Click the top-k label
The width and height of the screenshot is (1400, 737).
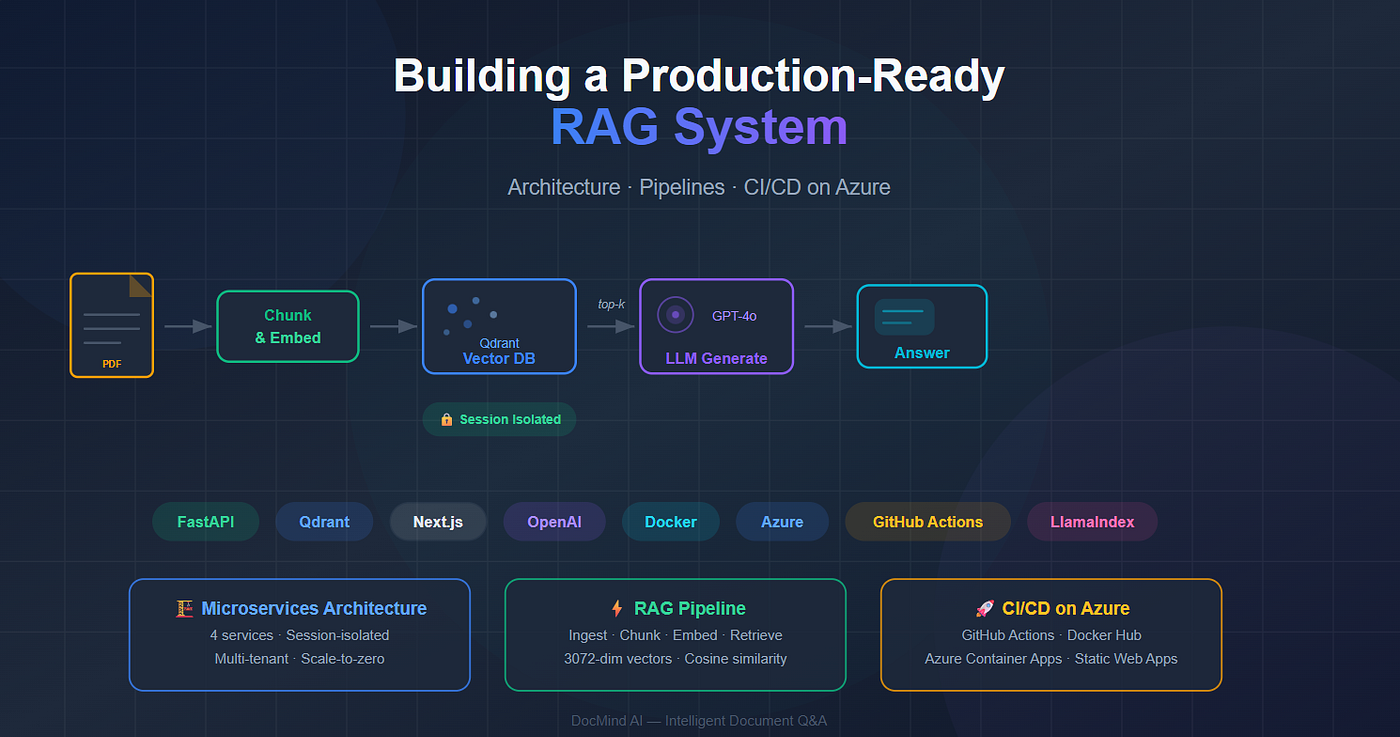pyautogui.click(x=611, y=304)
